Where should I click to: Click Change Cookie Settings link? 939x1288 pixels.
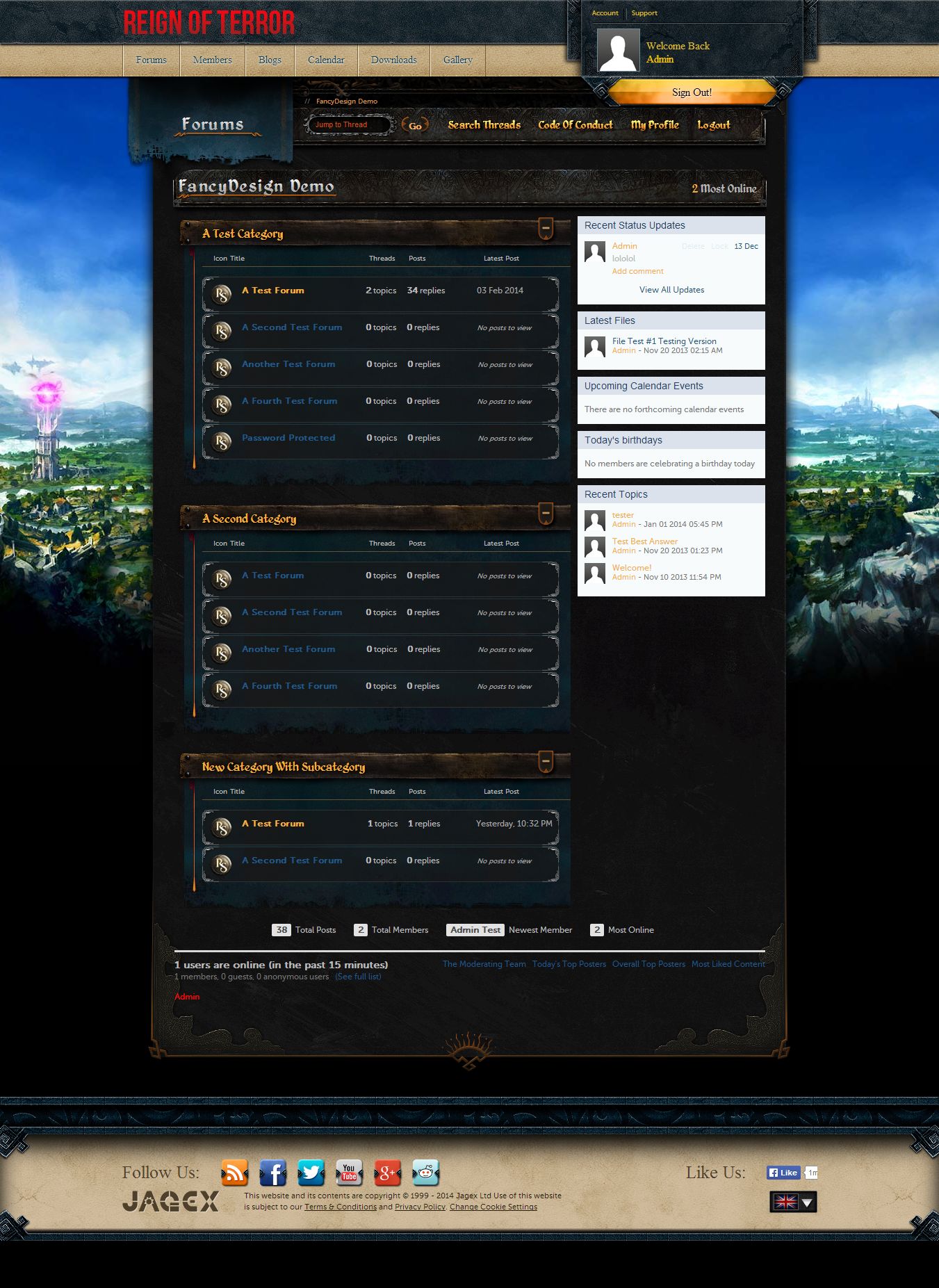coord(493,1207)
